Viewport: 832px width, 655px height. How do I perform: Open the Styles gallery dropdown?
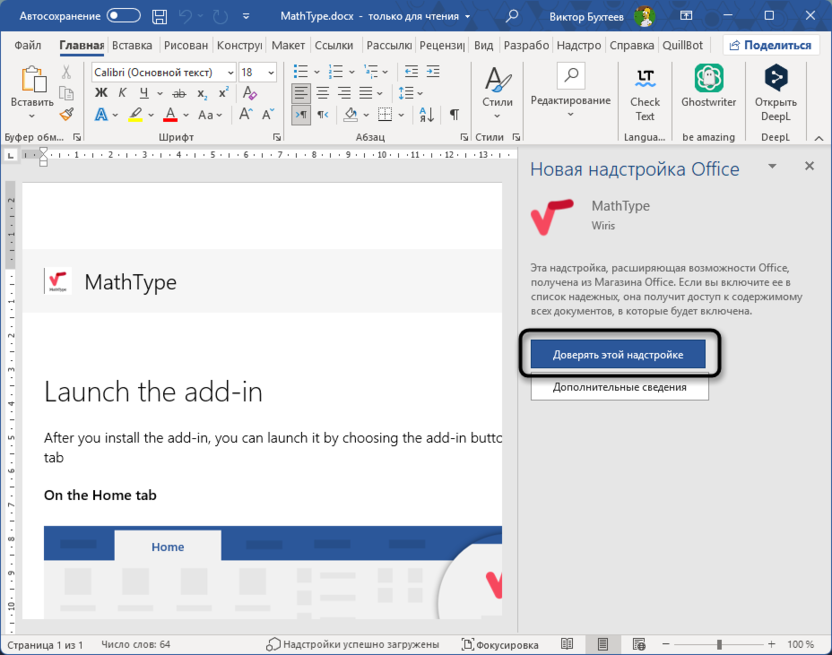click(497, 93)
